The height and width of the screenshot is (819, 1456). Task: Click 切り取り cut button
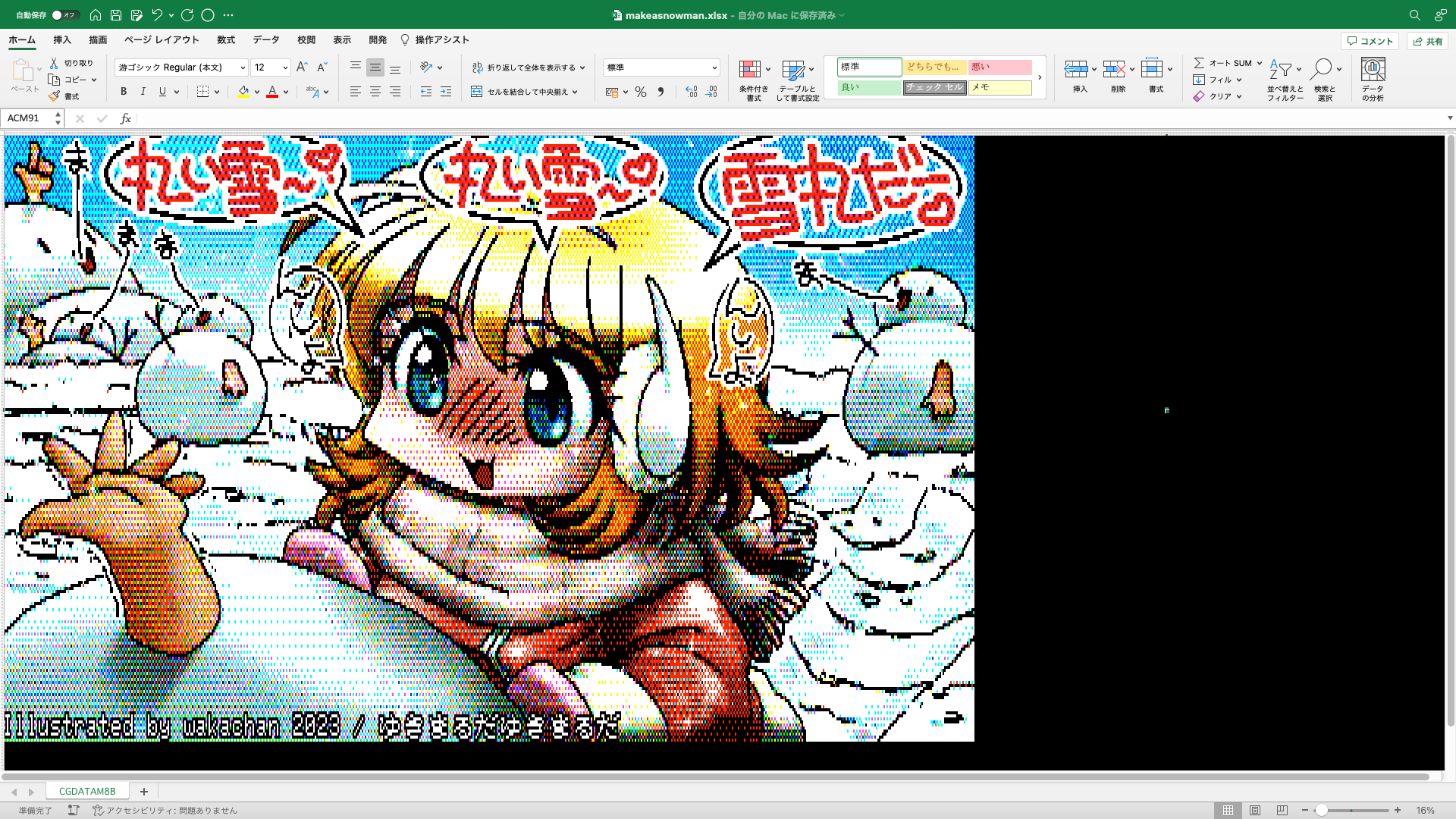coord(71,64)
